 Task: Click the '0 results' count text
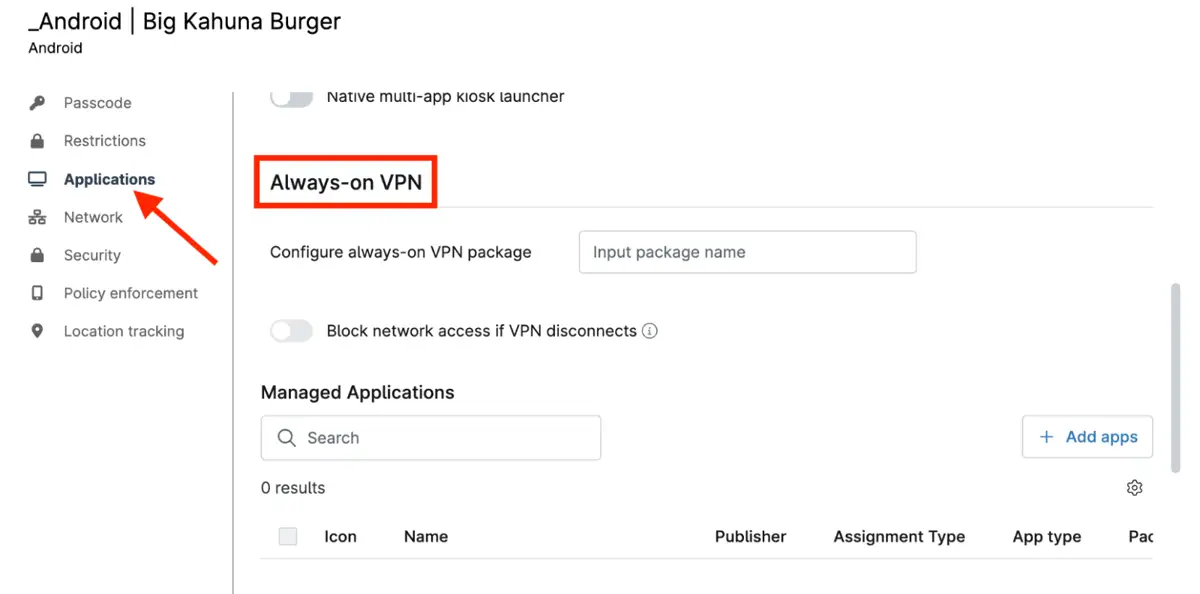pyautogui.click(x=293, y=488)
